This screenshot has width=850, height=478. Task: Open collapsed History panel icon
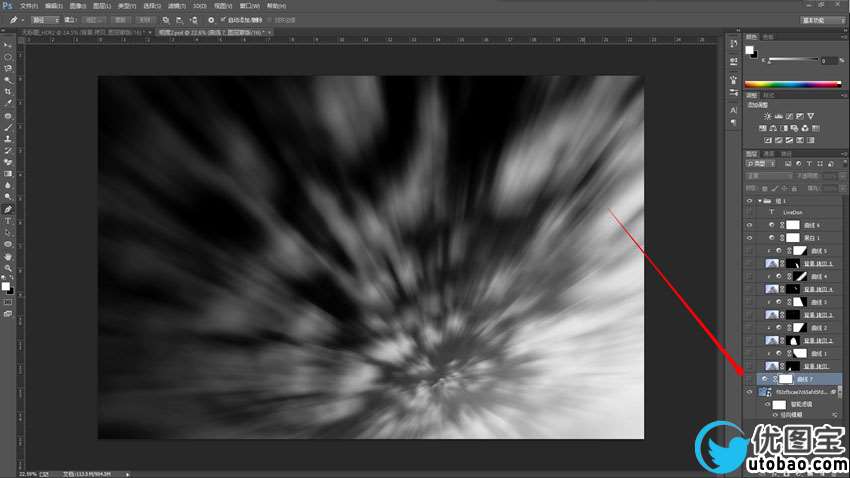coord(733,44)
